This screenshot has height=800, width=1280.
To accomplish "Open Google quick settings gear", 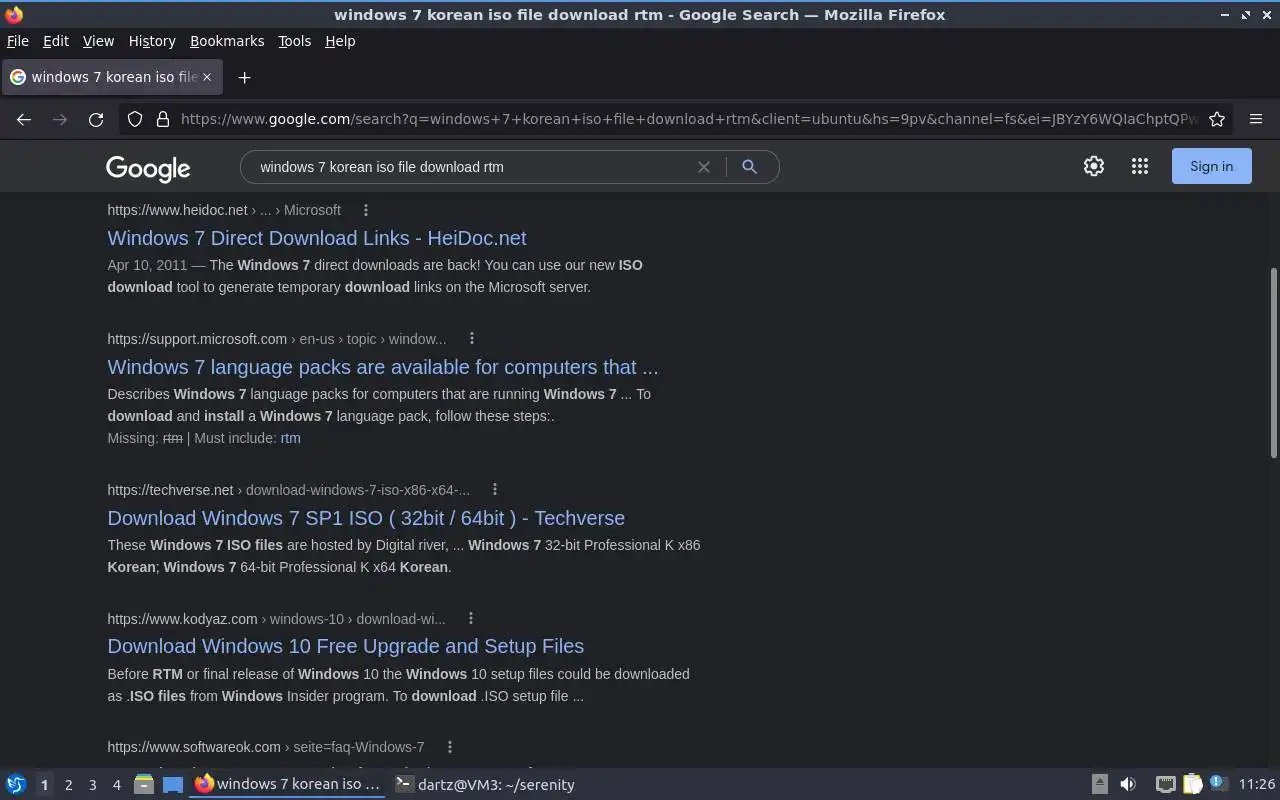I will [1094, 167].
